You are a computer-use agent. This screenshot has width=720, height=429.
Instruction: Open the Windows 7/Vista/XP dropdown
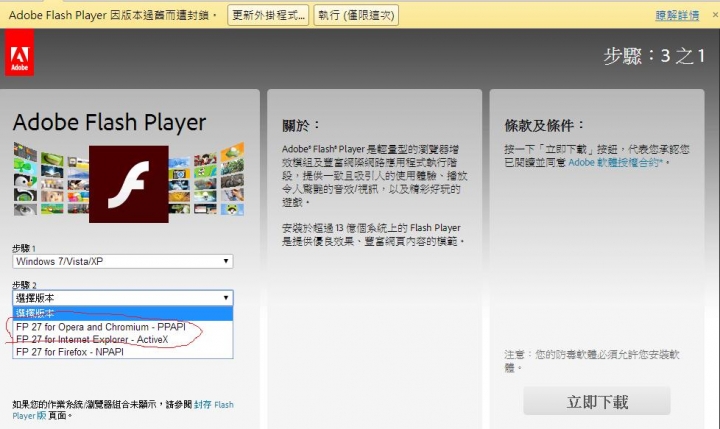[123, 261]
